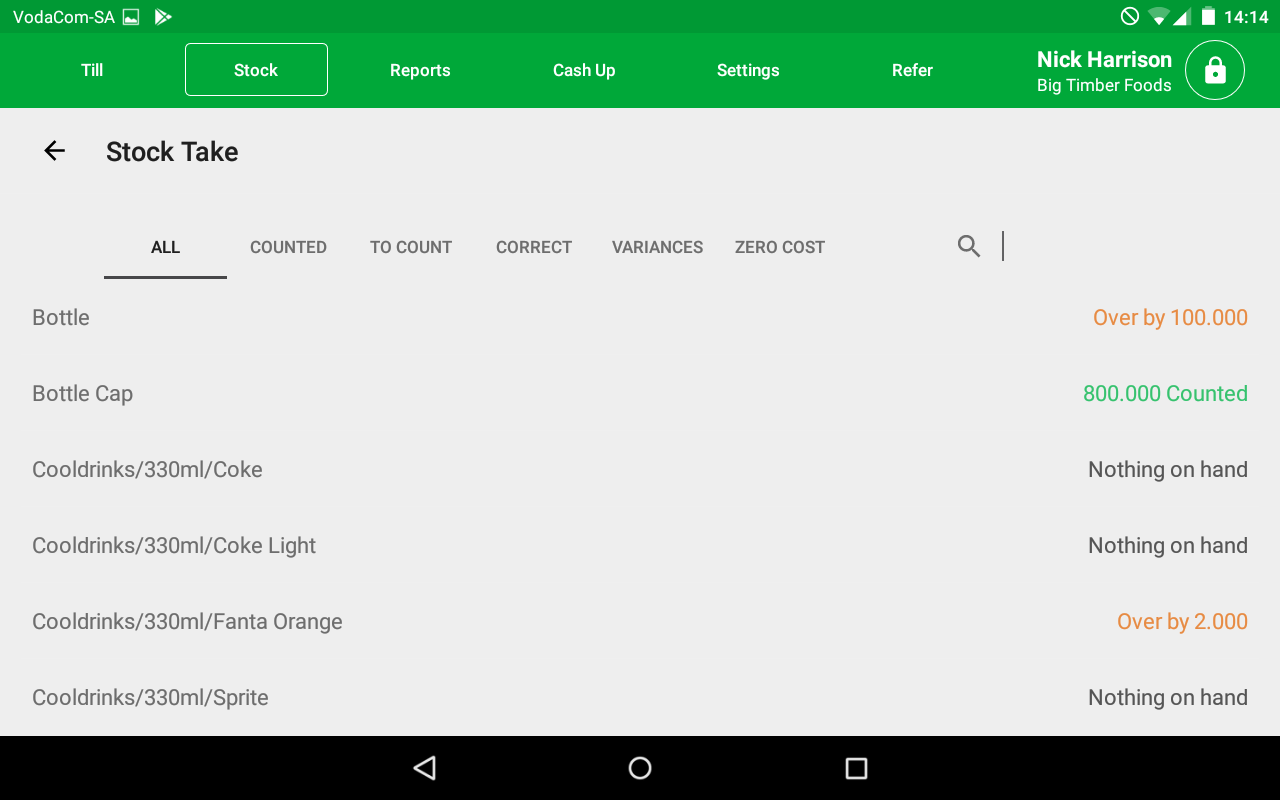Screen dimensions: 1280x800
Task: Open the Refer section
Action: point(912,70)
